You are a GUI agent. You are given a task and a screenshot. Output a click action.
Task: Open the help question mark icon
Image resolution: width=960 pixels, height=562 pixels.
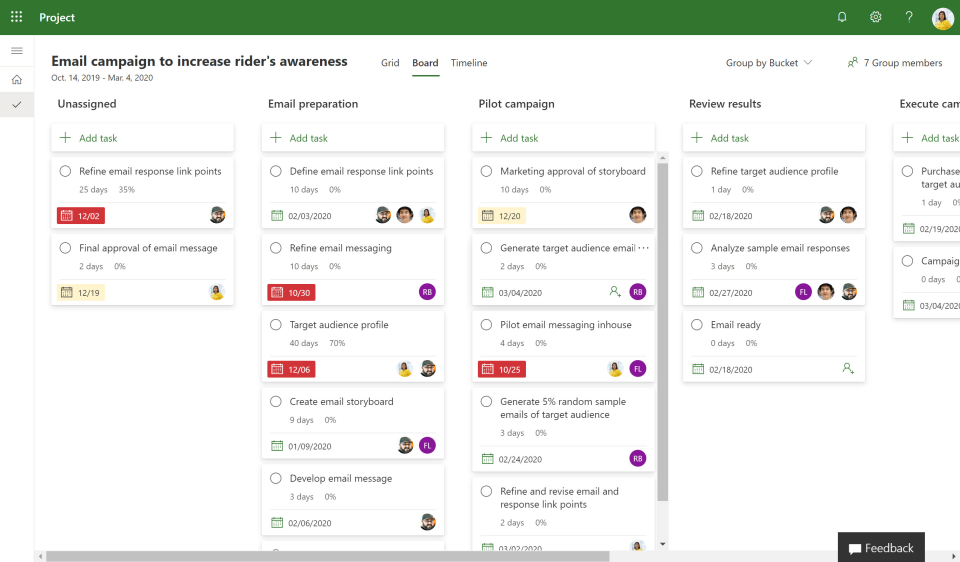pos(909,17)
